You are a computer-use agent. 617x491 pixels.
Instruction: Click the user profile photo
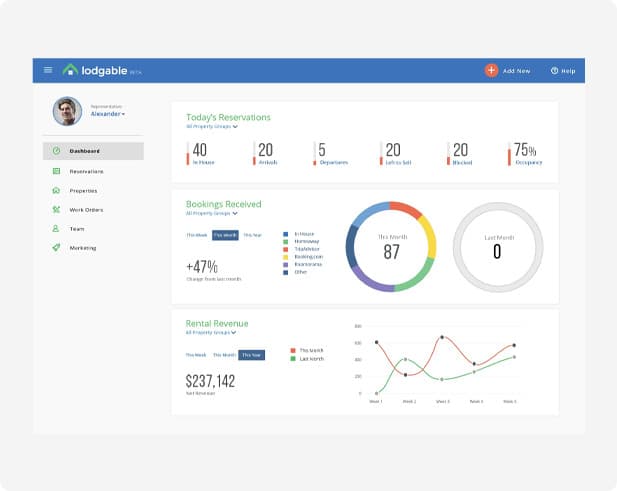67,110
